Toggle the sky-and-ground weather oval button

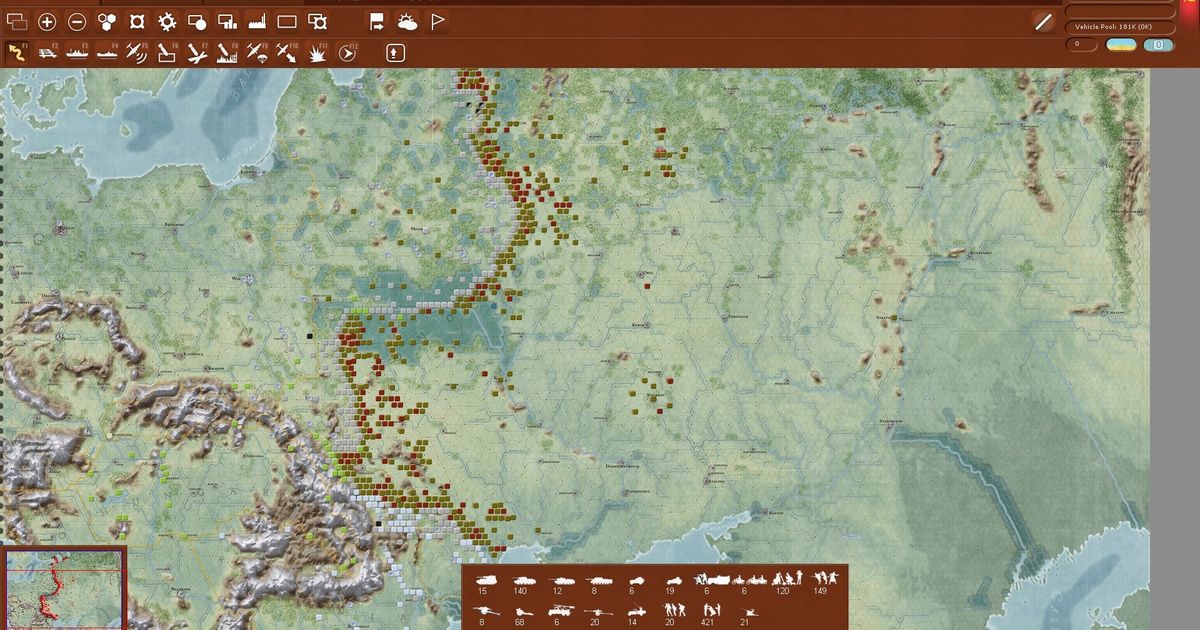click(x=1120, y=44)
